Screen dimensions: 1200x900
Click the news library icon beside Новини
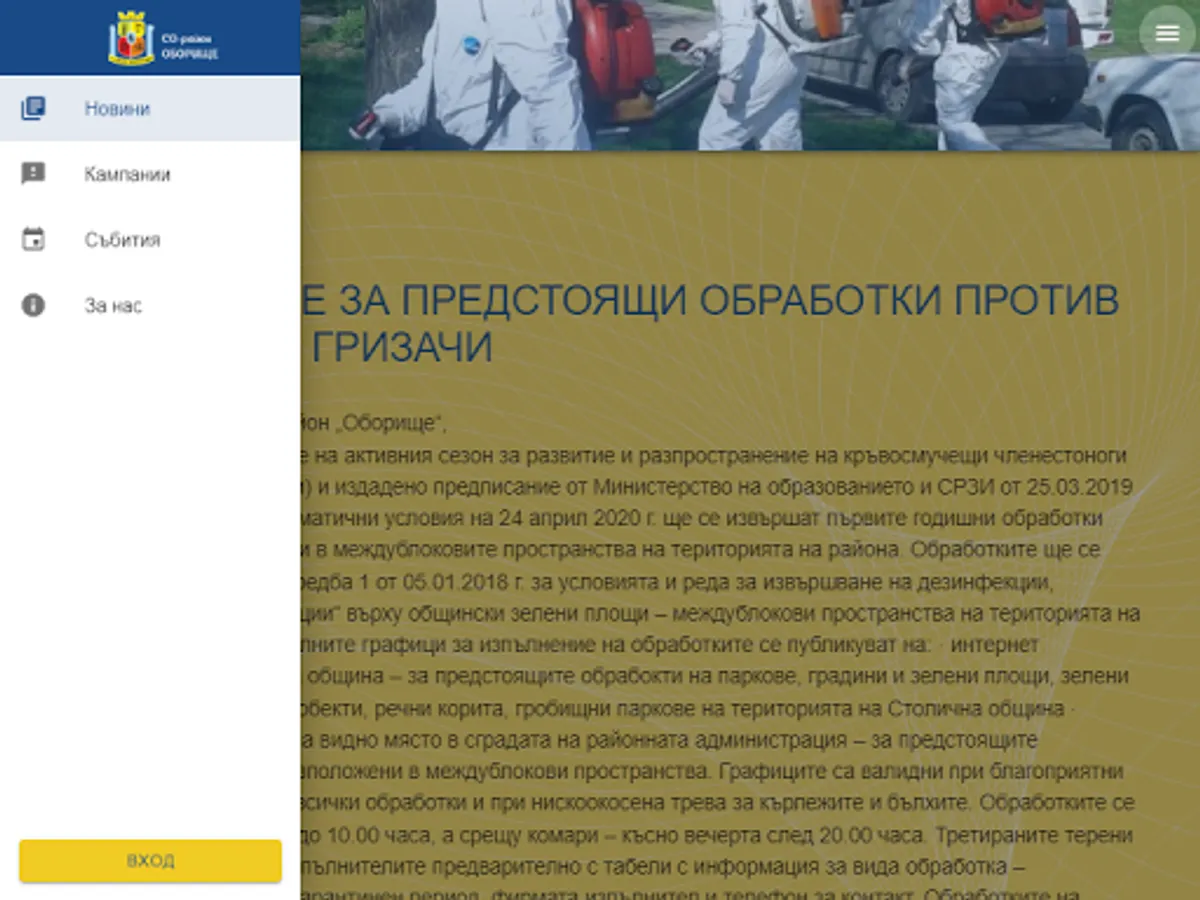[33, 109]
